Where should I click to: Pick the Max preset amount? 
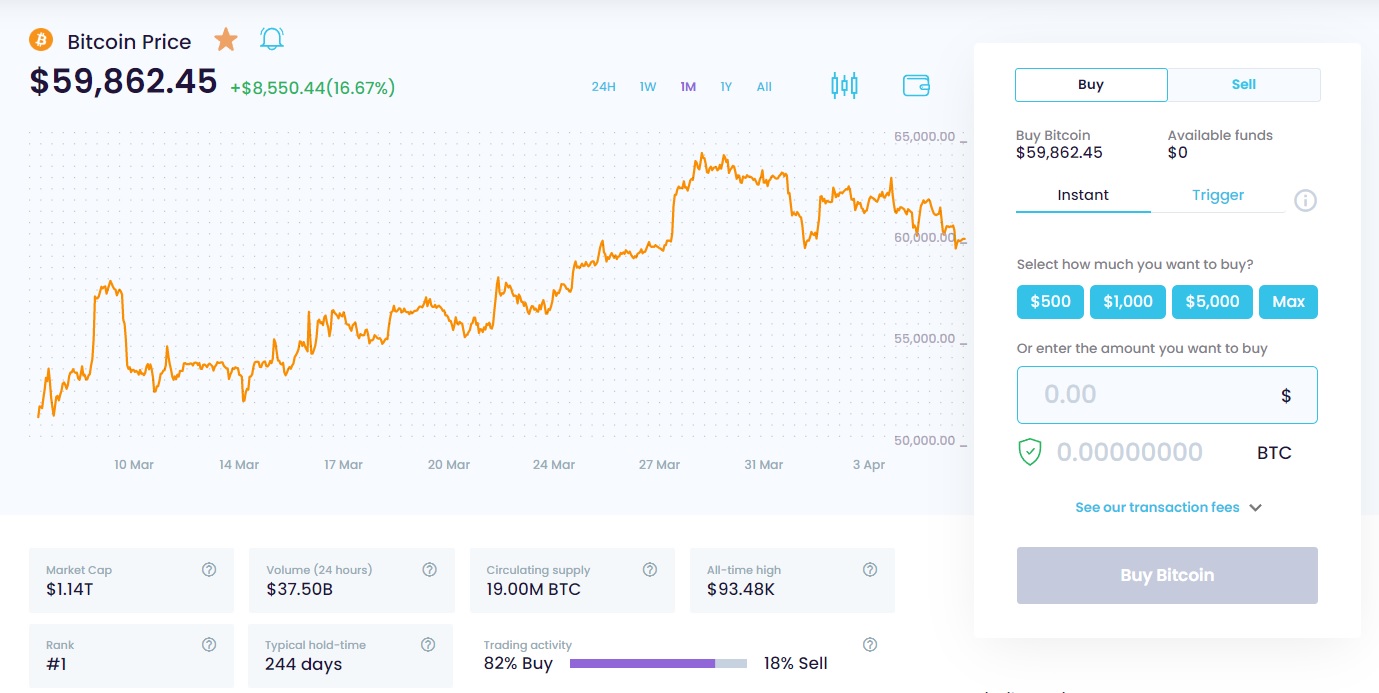1288,302
